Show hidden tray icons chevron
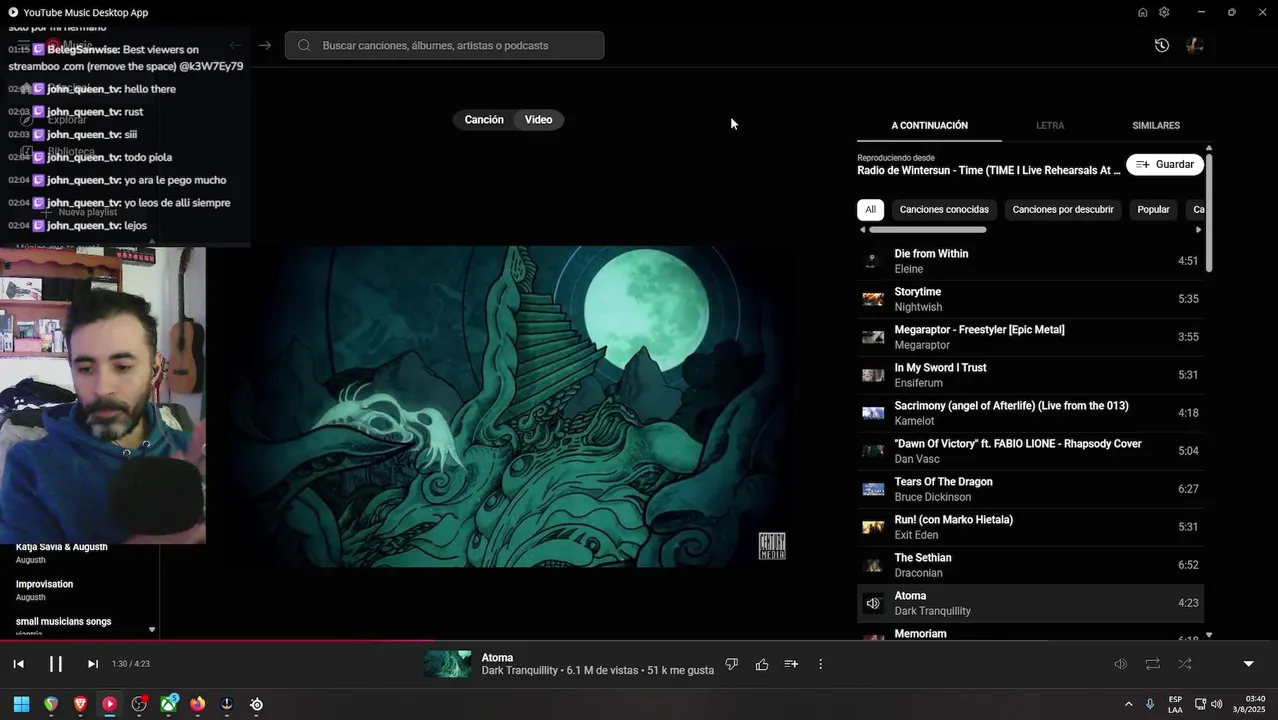Image resolution: width=1278 pixels, height=720 pixels. pyautogui.click(x=1129, y=704)
